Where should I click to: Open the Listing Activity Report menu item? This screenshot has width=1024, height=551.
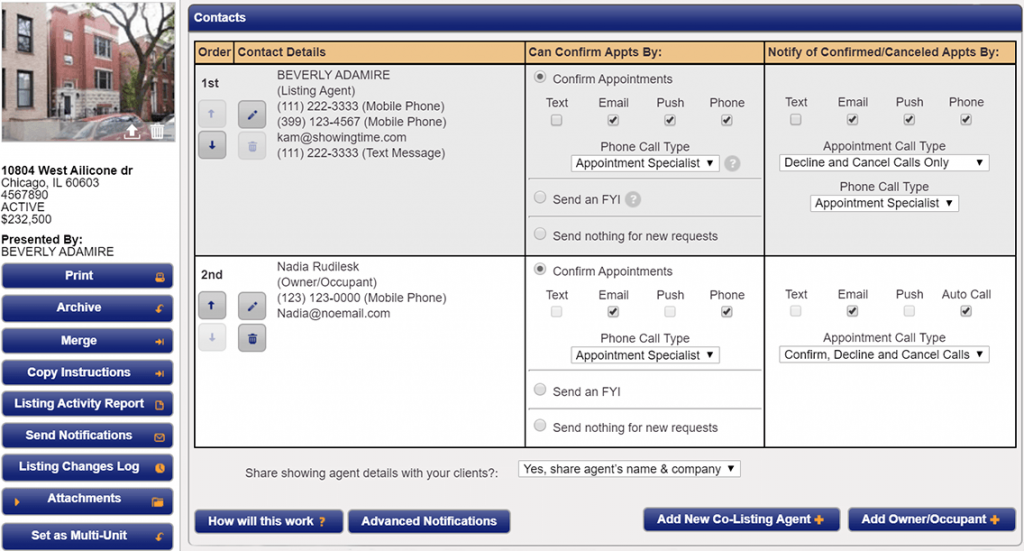[87, 404]
